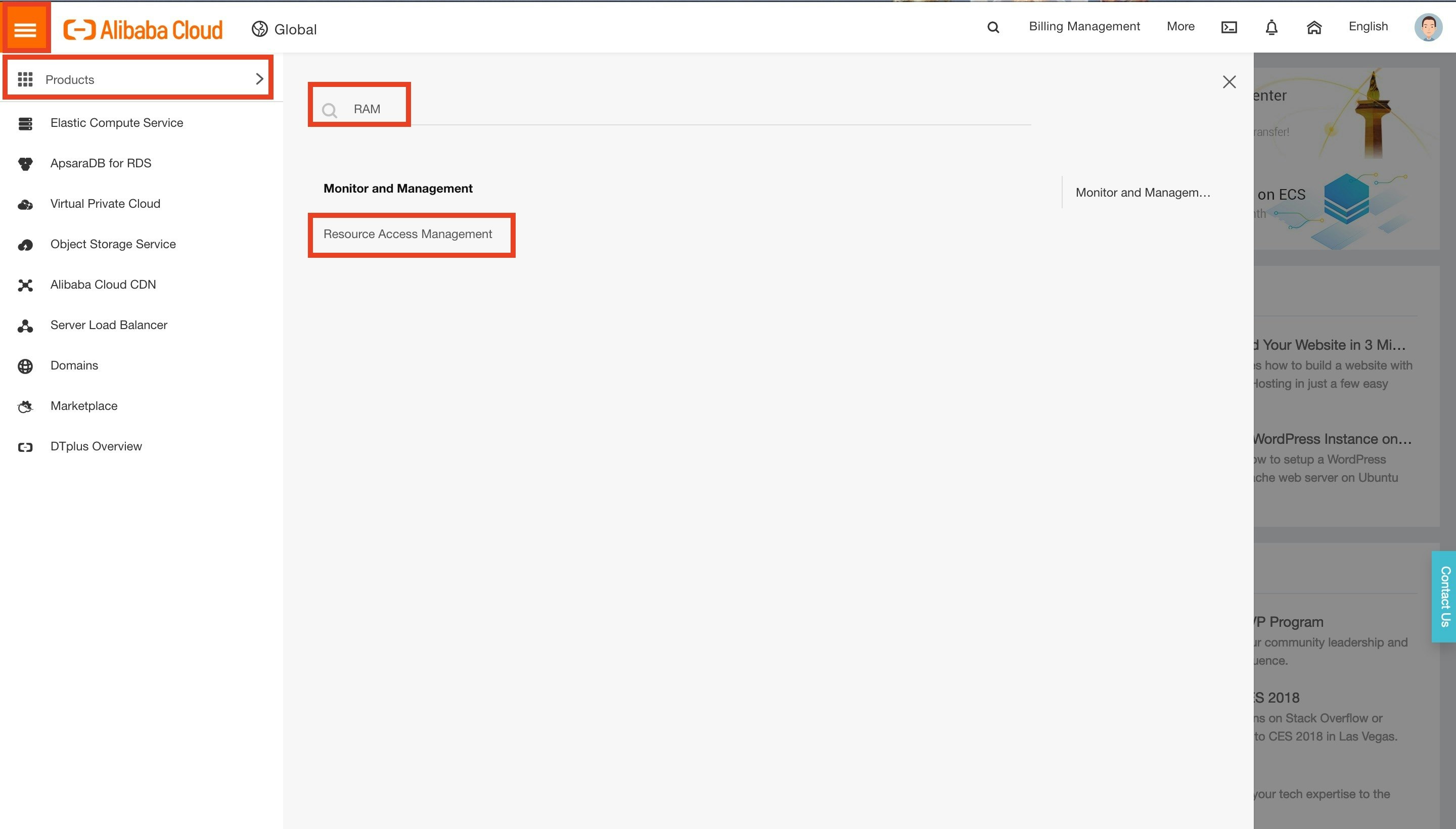Open Server Load Balancer

click(x=109, y=325)
